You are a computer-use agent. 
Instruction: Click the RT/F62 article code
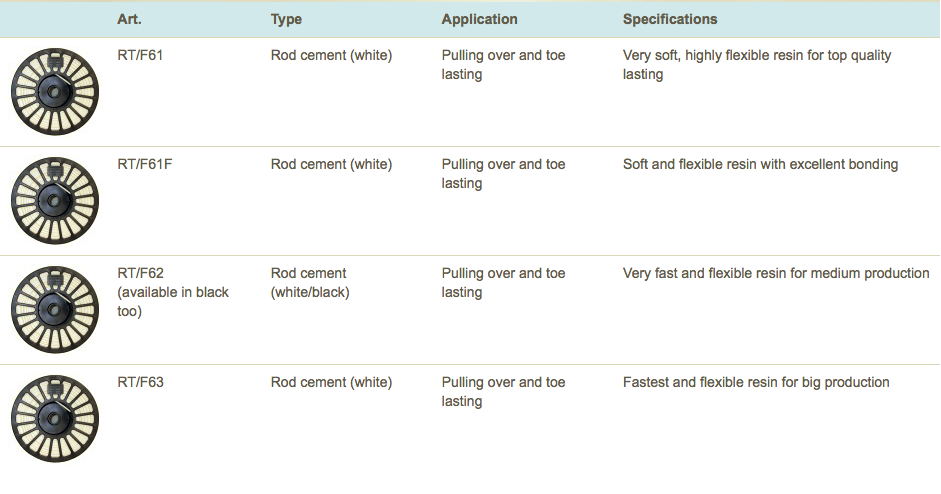click(140, 273)
